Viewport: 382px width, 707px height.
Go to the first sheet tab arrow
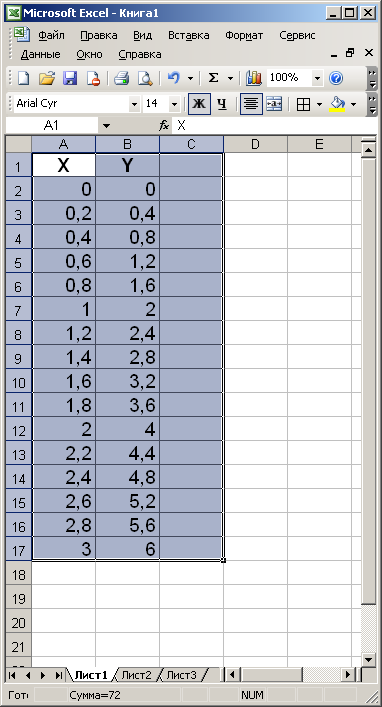pyautogui.click(x=13, y=675)
